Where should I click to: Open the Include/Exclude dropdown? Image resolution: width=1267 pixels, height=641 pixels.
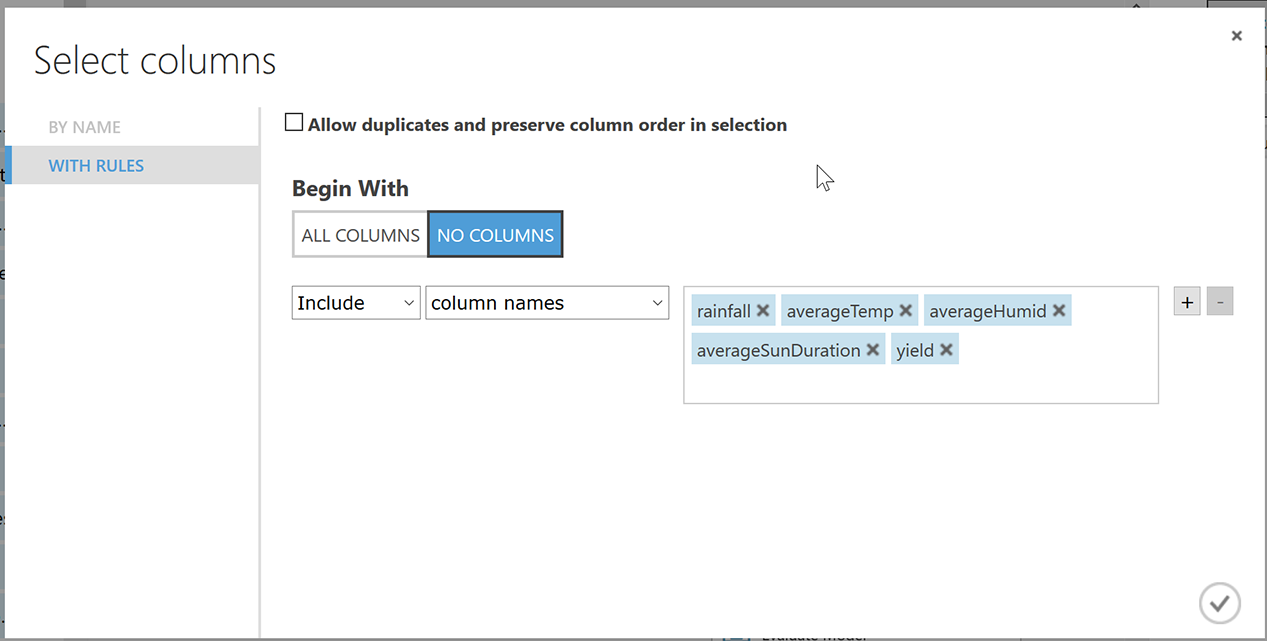pos(356,303)
